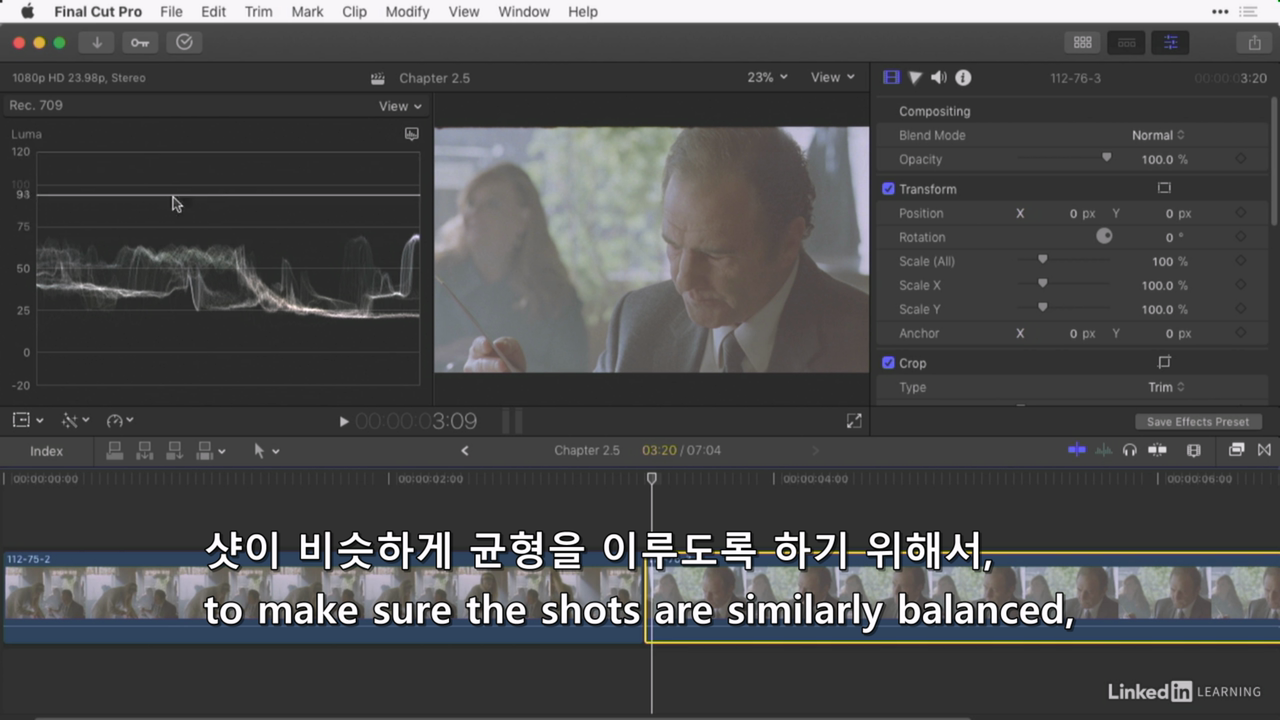Click the Share export icon
Image resolution: width=1280 pixels, height=720 pixels.
pos(1254,42)
